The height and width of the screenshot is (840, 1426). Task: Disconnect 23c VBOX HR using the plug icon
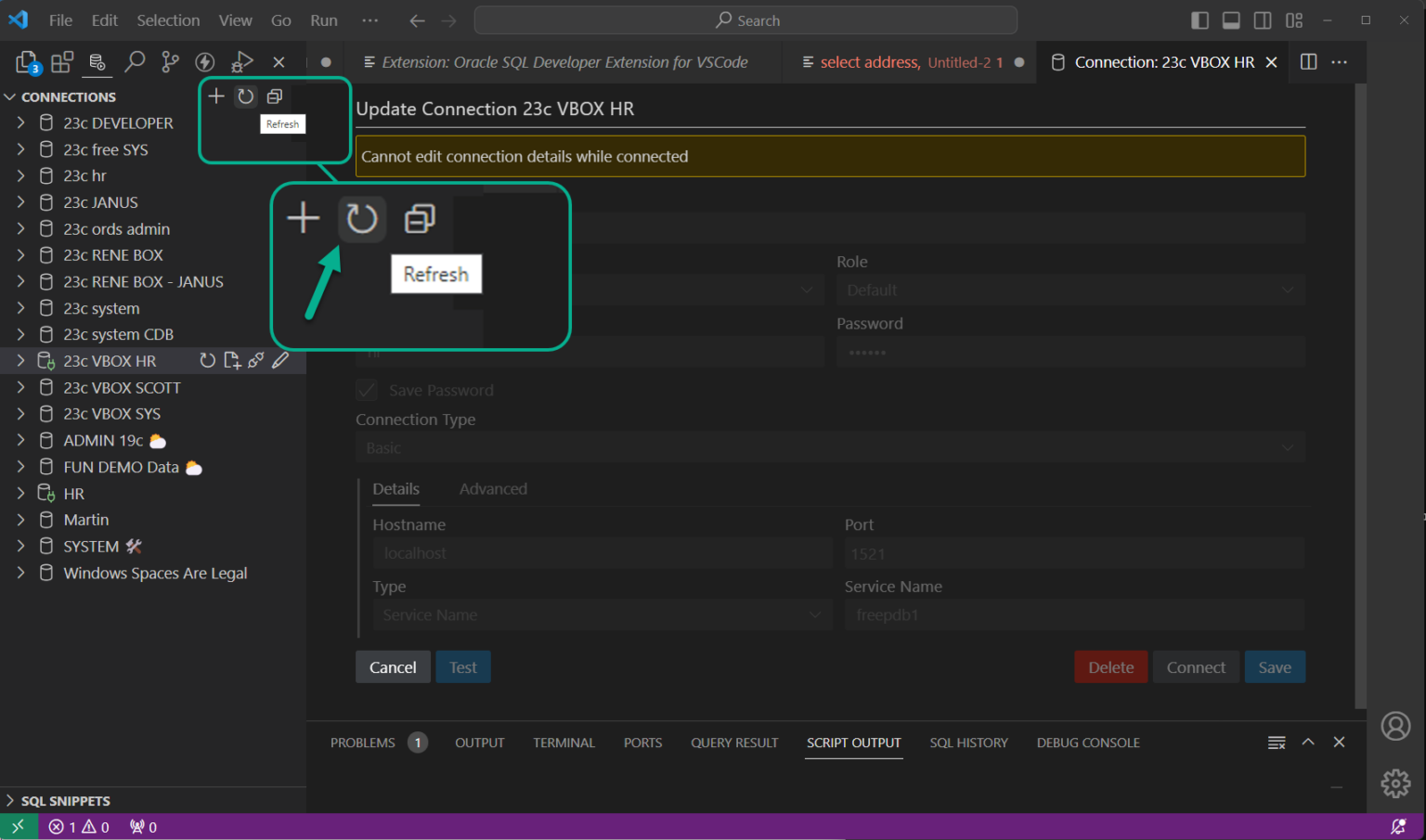256,360
